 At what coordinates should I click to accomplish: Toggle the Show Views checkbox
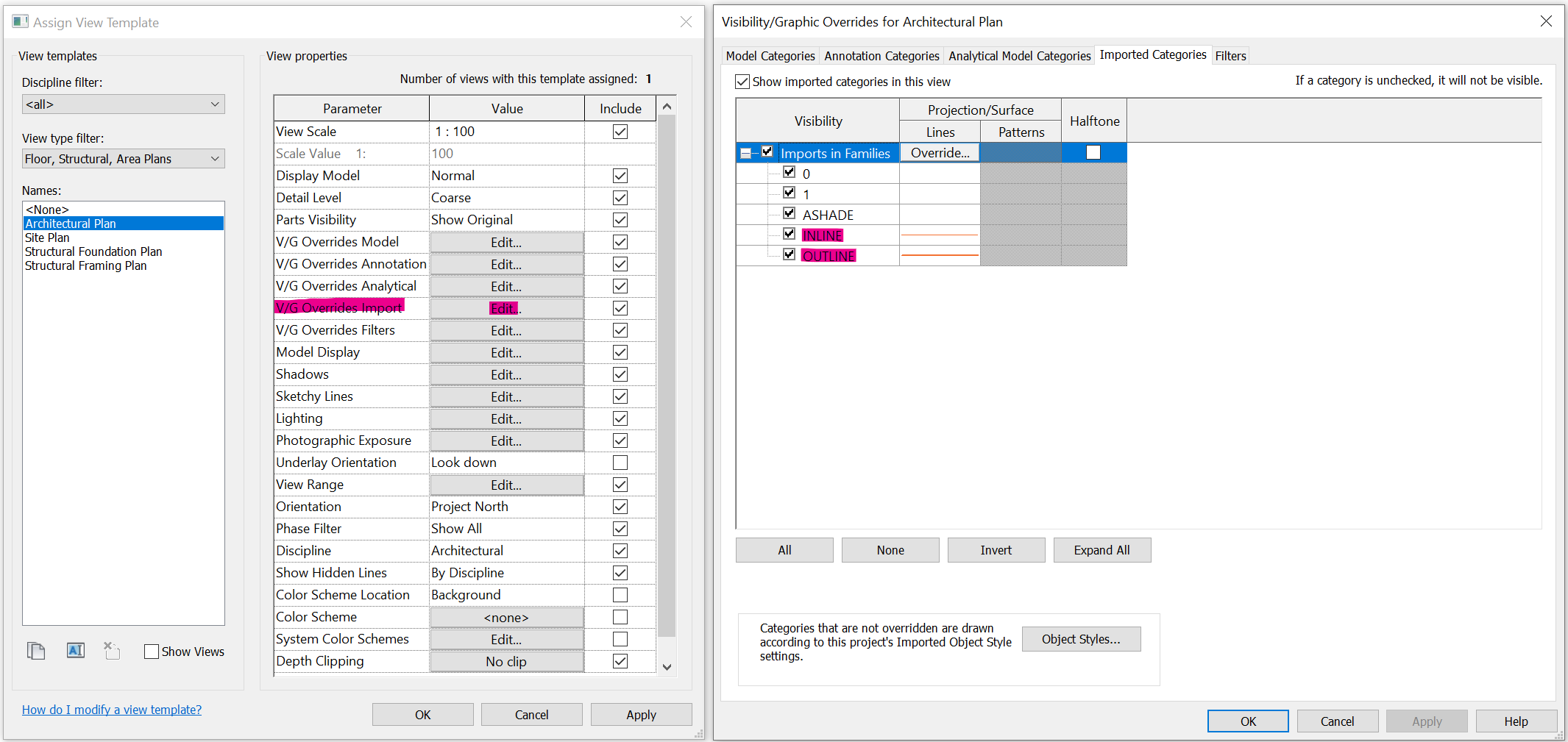coord(152,652)
